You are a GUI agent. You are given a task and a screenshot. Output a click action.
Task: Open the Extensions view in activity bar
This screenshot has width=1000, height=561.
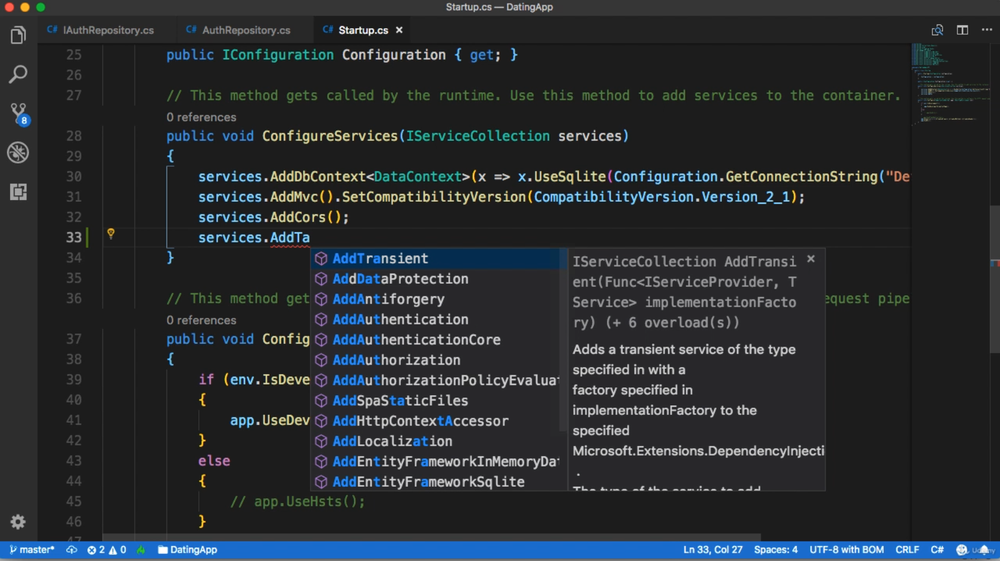18,192
